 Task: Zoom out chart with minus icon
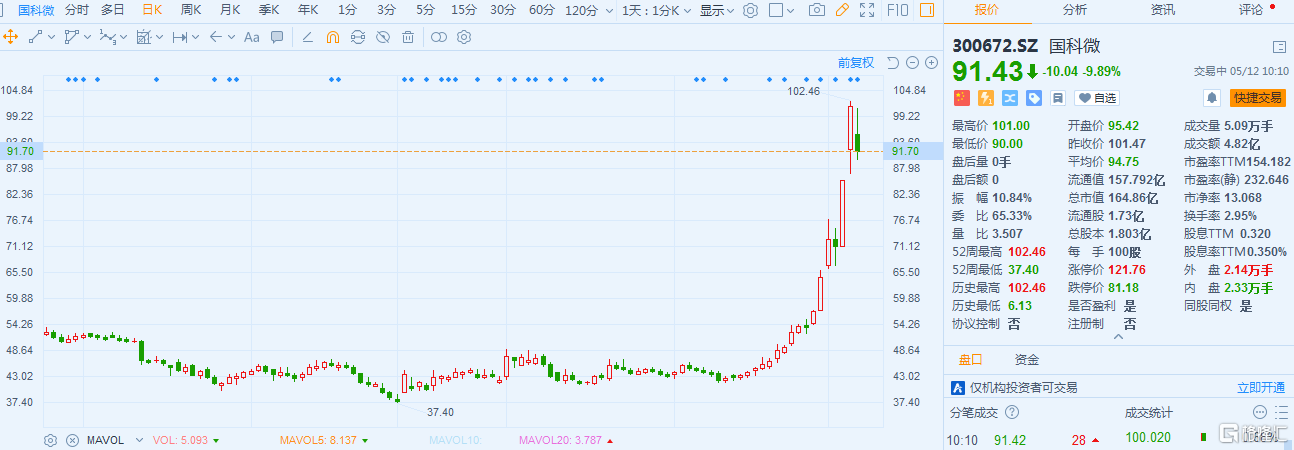pos(912,62)
